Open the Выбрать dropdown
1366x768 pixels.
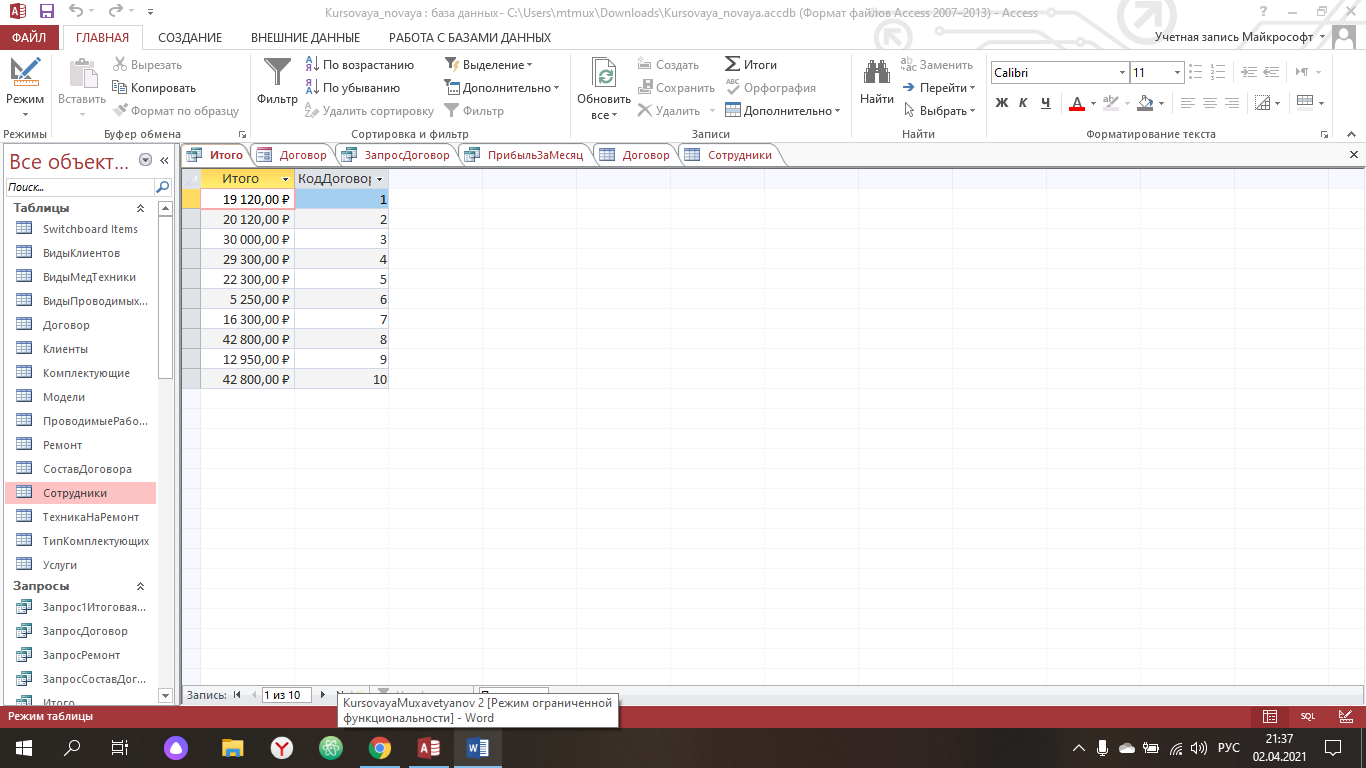click(938, 111)
